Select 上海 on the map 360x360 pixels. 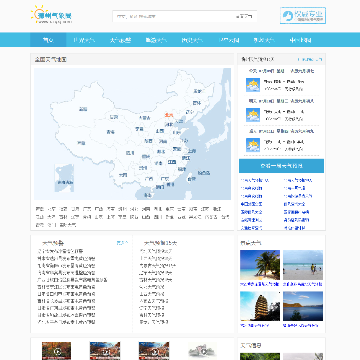192,151
